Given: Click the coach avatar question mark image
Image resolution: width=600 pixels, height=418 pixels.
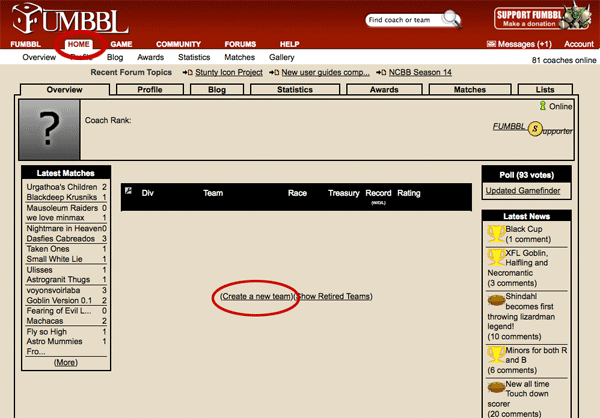Looking at the screenshot, I should tap(49, 130).
